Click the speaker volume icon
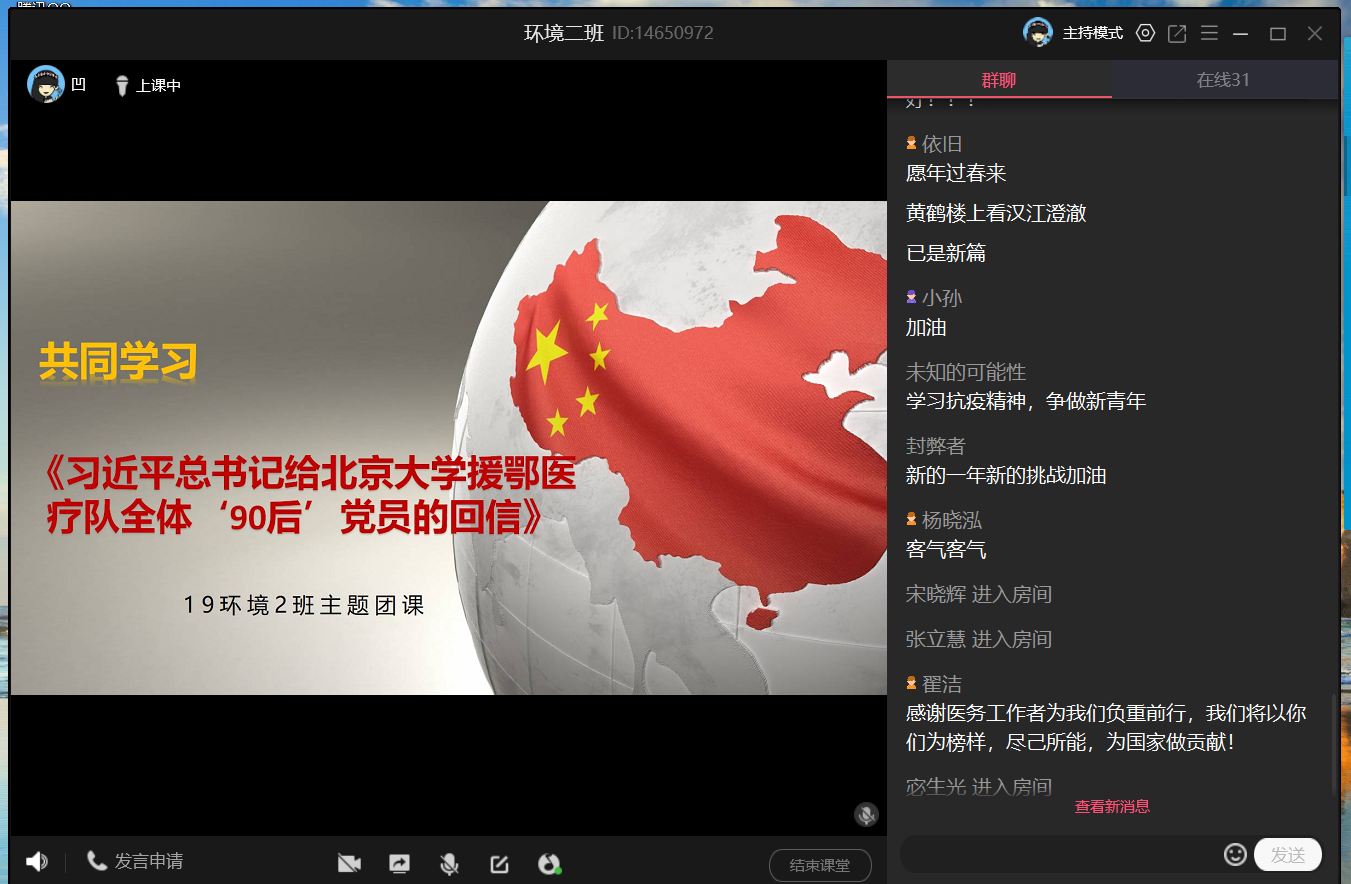1351x884 pixels. pos(37,861)
